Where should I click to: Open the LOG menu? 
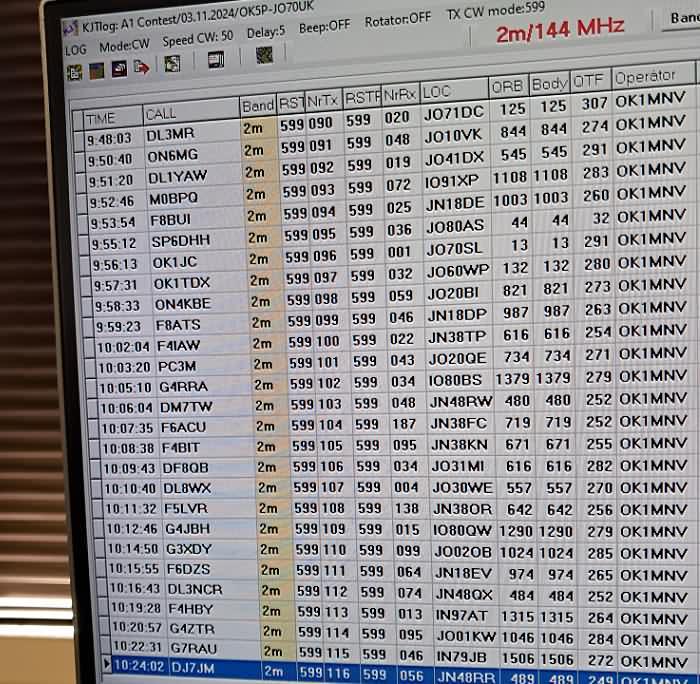(75, 50)
